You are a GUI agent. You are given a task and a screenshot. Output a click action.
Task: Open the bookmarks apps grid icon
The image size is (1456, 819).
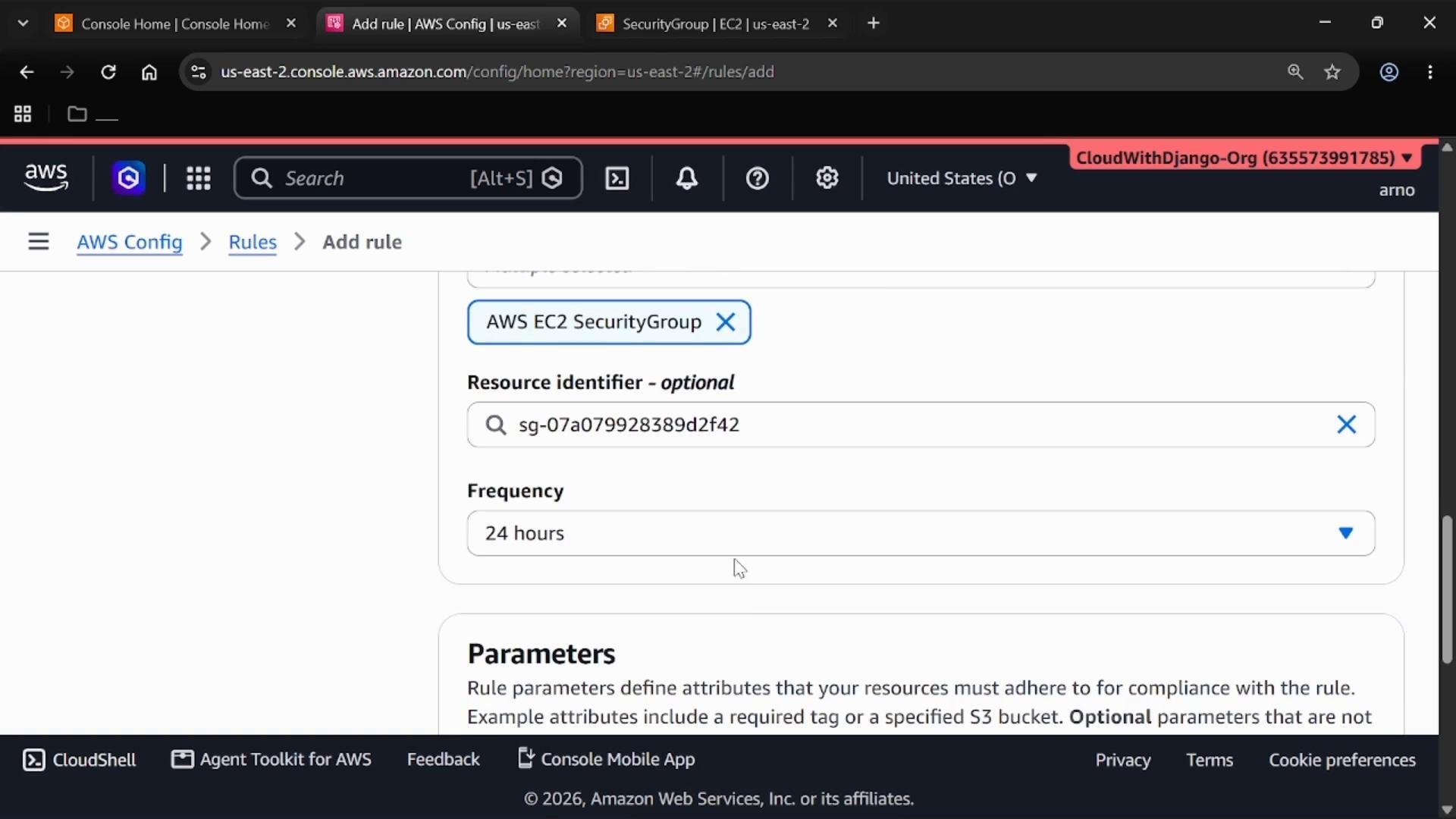click(23, 114)
